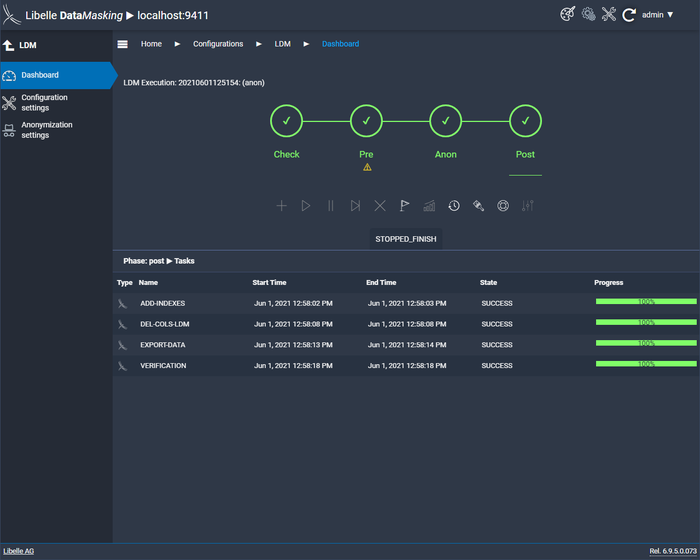Click the gears settings icon in header
This screenshot has height=560, width=700.
coord(588,14)
